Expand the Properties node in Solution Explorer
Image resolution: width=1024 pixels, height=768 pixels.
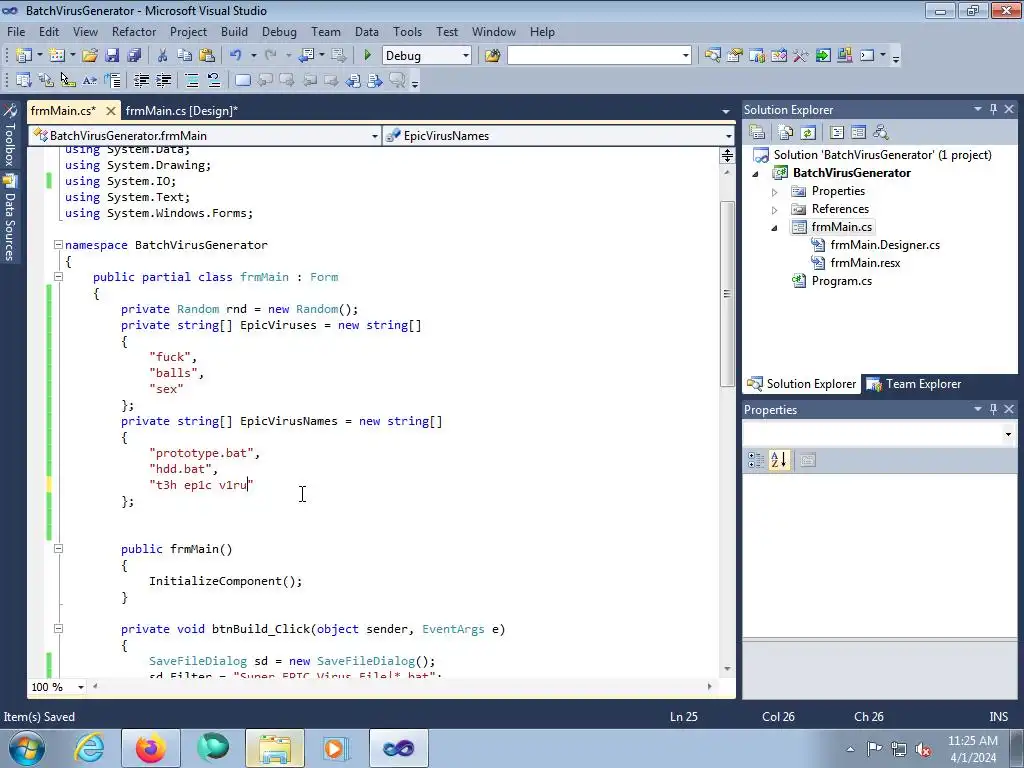[x=775, y=192]
